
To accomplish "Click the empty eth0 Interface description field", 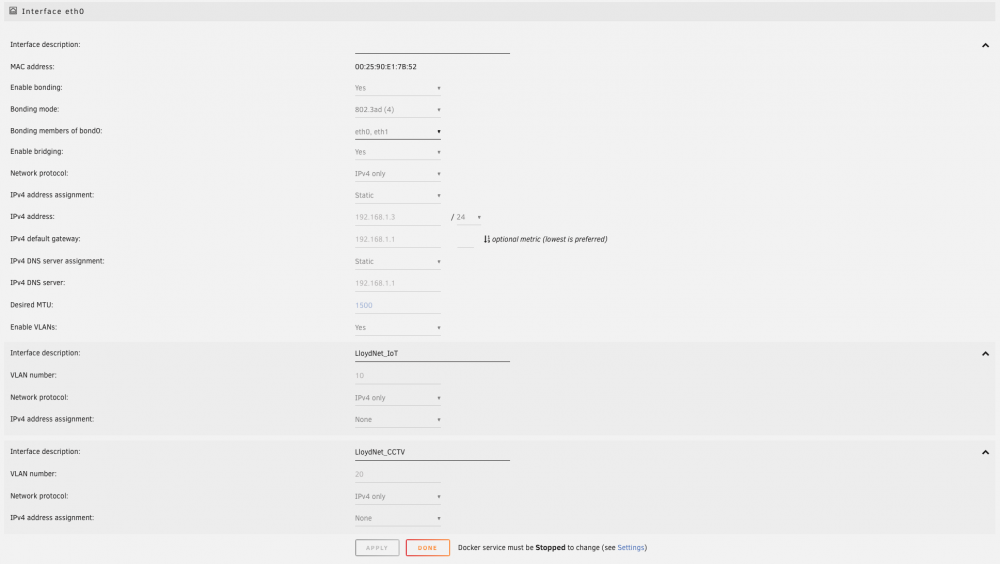I will click(x=432, y=46).
